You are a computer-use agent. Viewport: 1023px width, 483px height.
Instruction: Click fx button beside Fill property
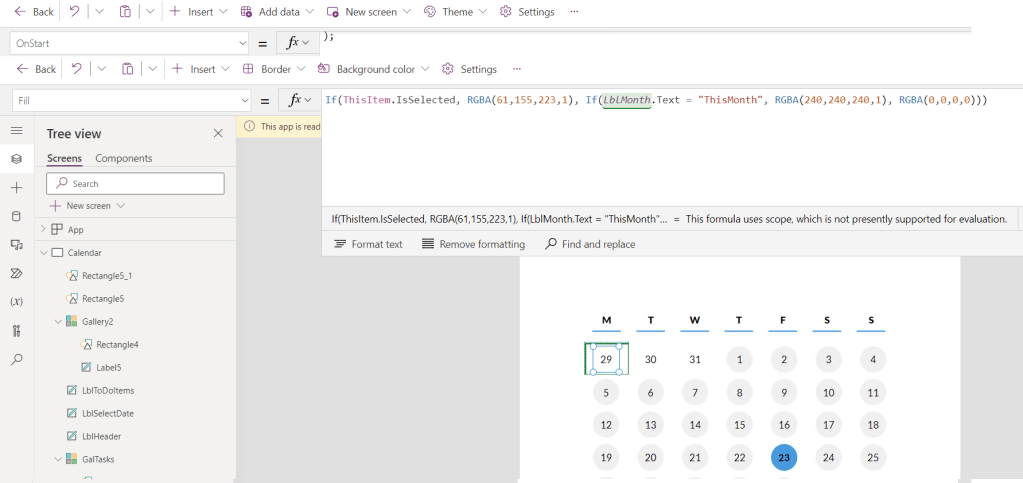pyautogui.click(x=299, y=101)
